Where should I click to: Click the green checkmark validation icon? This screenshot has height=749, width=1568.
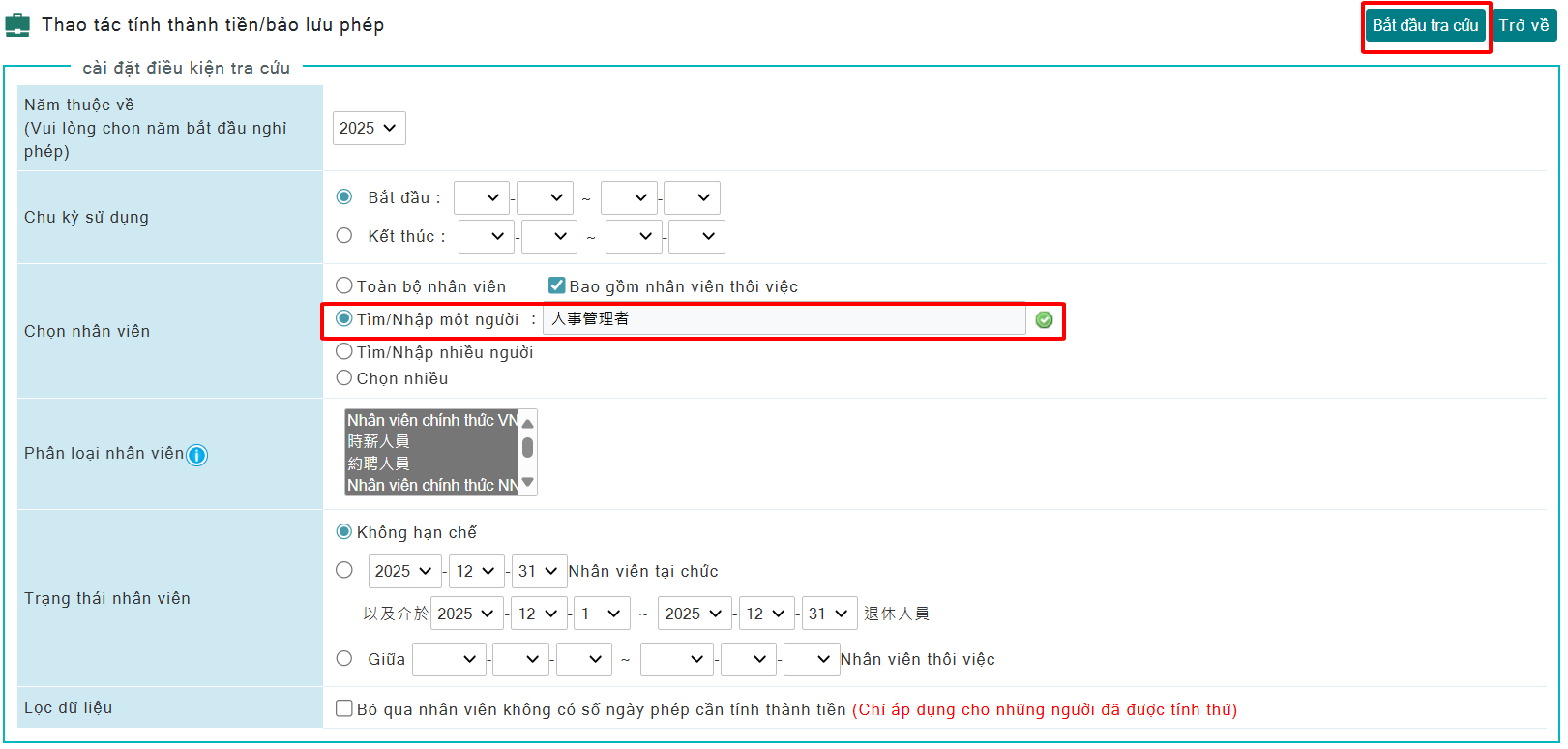pos(1044,320)
